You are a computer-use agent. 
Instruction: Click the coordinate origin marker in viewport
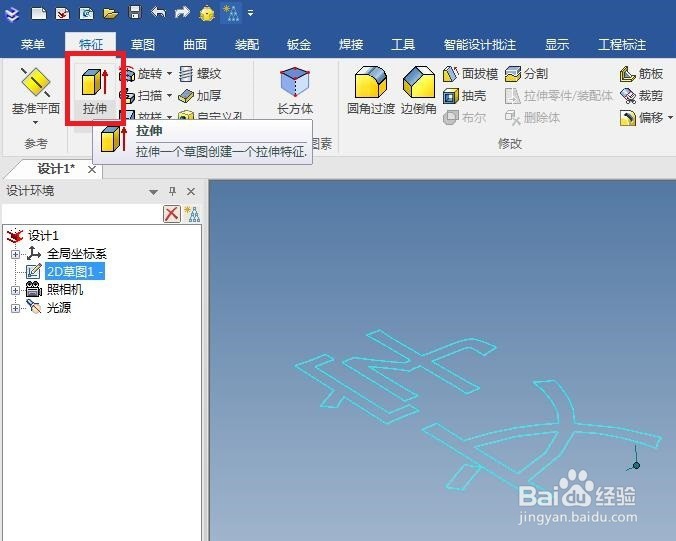coord(636,466)
